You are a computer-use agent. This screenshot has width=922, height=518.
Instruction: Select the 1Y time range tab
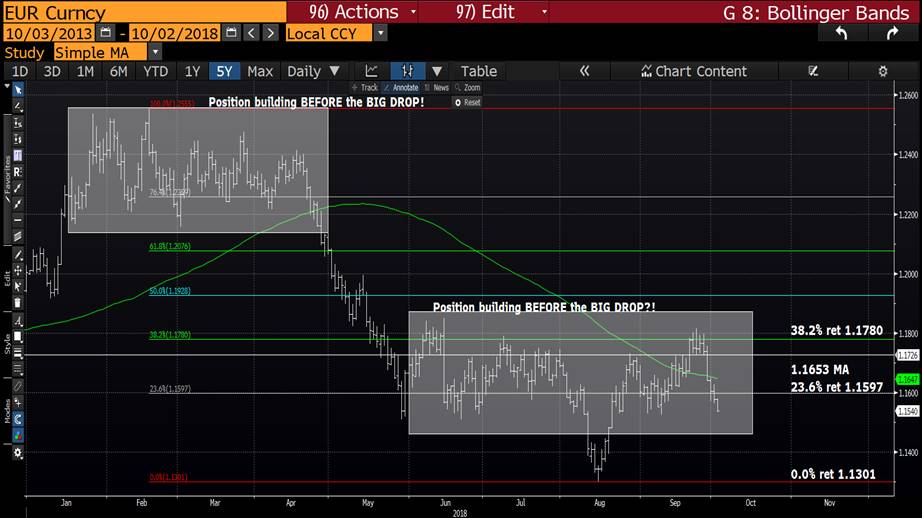[191, 71]
